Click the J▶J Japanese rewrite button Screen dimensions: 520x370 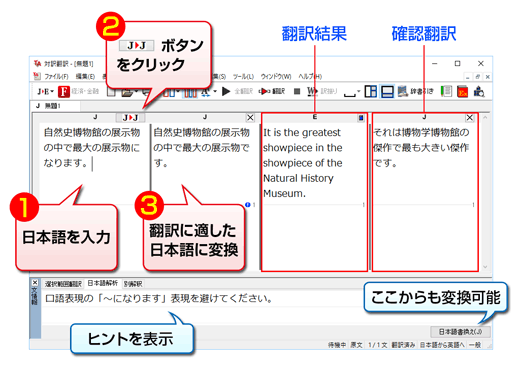coord(130,118)
